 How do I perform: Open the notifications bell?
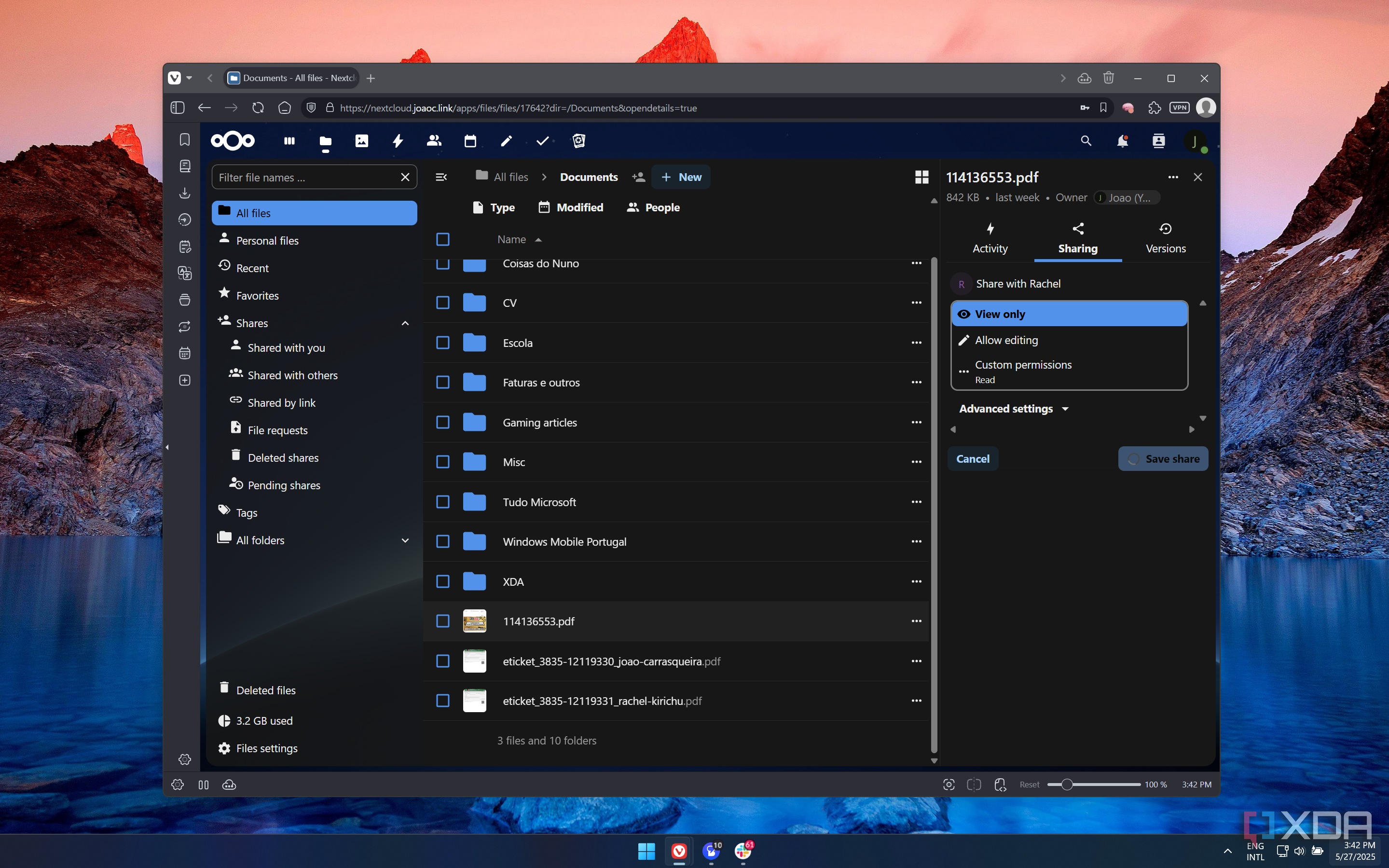click(1122, 141)
